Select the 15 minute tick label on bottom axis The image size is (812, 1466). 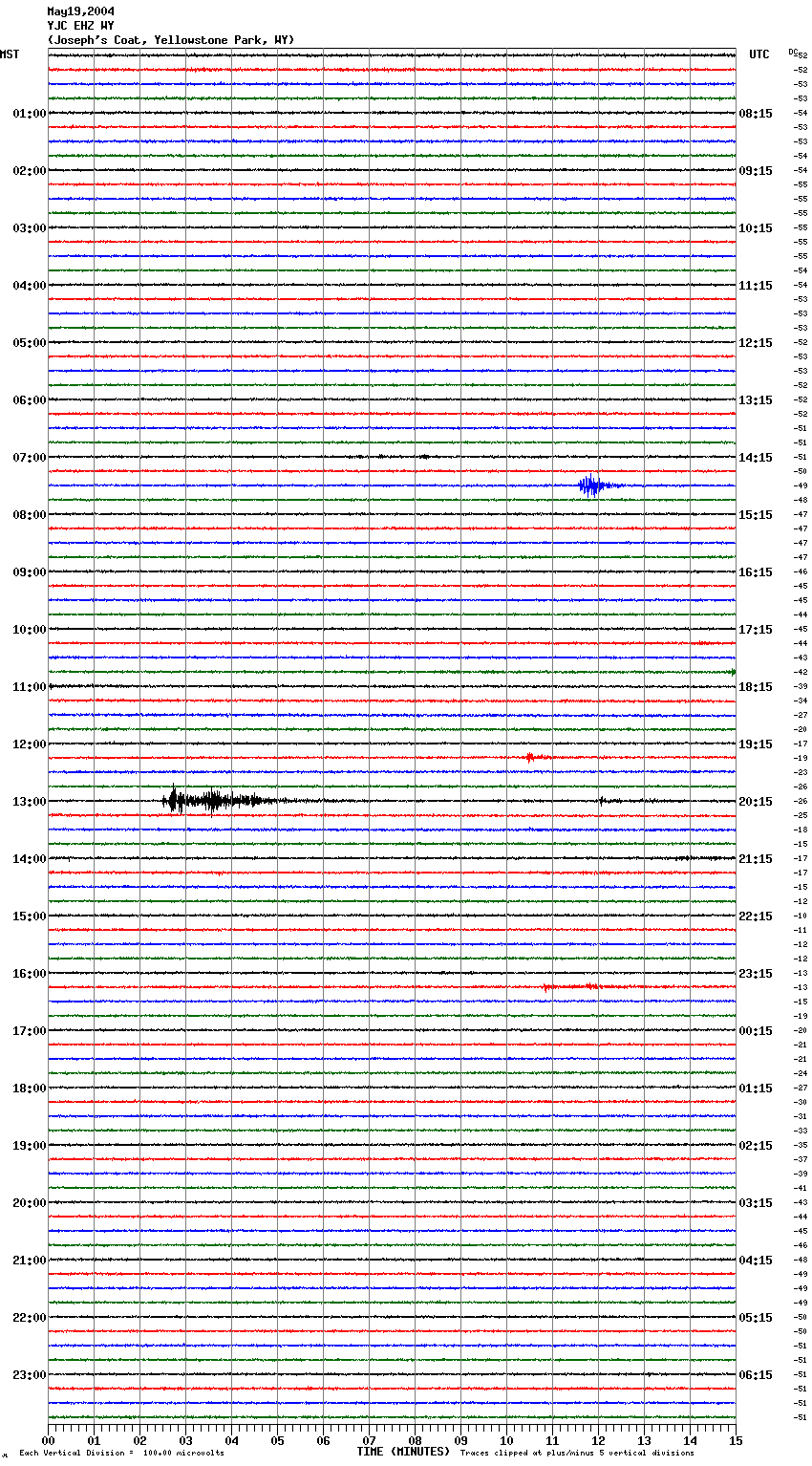click(736, 1441)
